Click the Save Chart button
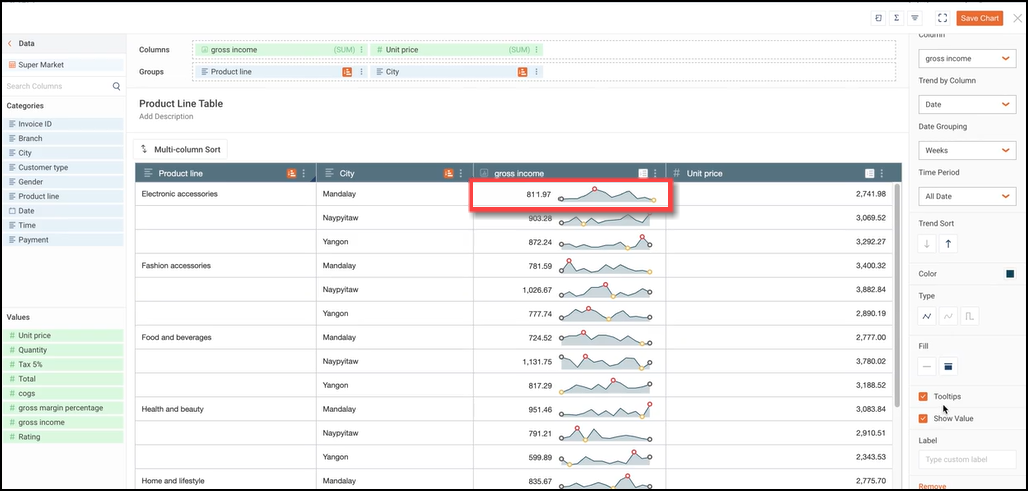The image size is (1028, 491). [x=979, y=18]
